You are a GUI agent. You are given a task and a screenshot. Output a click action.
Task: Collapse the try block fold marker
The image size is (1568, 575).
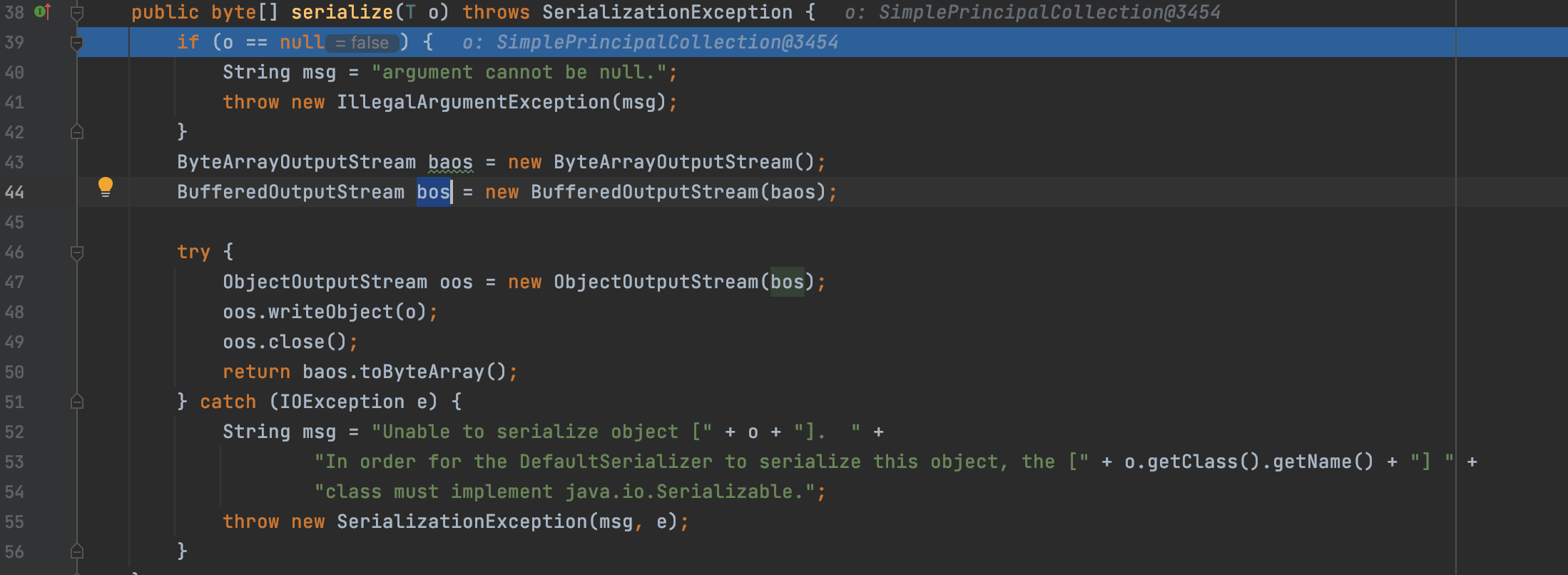pyautogui.click(x=77, y=253)
